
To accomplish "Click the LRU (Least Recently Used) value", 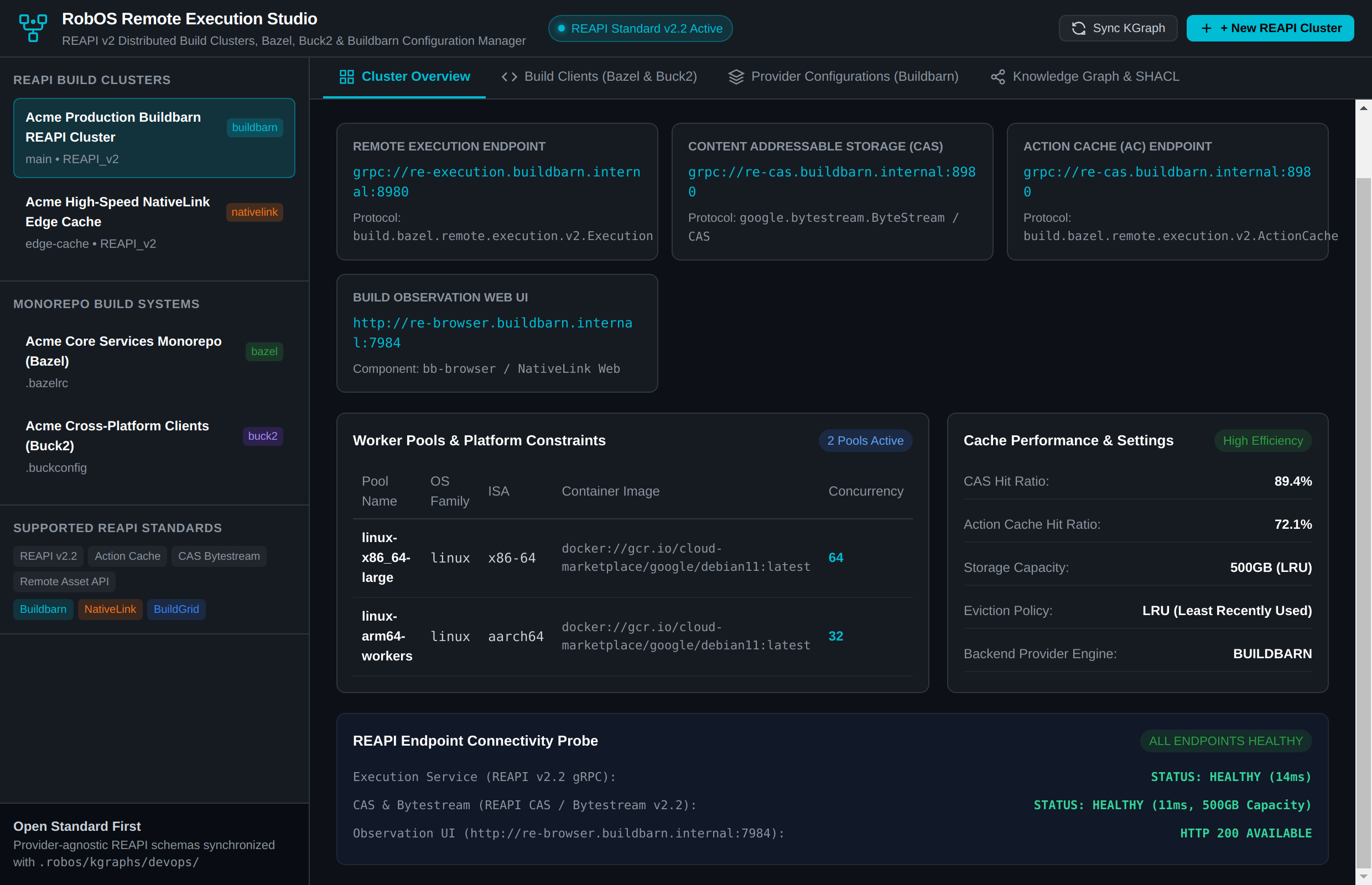I will click(x=1227, y=611).
